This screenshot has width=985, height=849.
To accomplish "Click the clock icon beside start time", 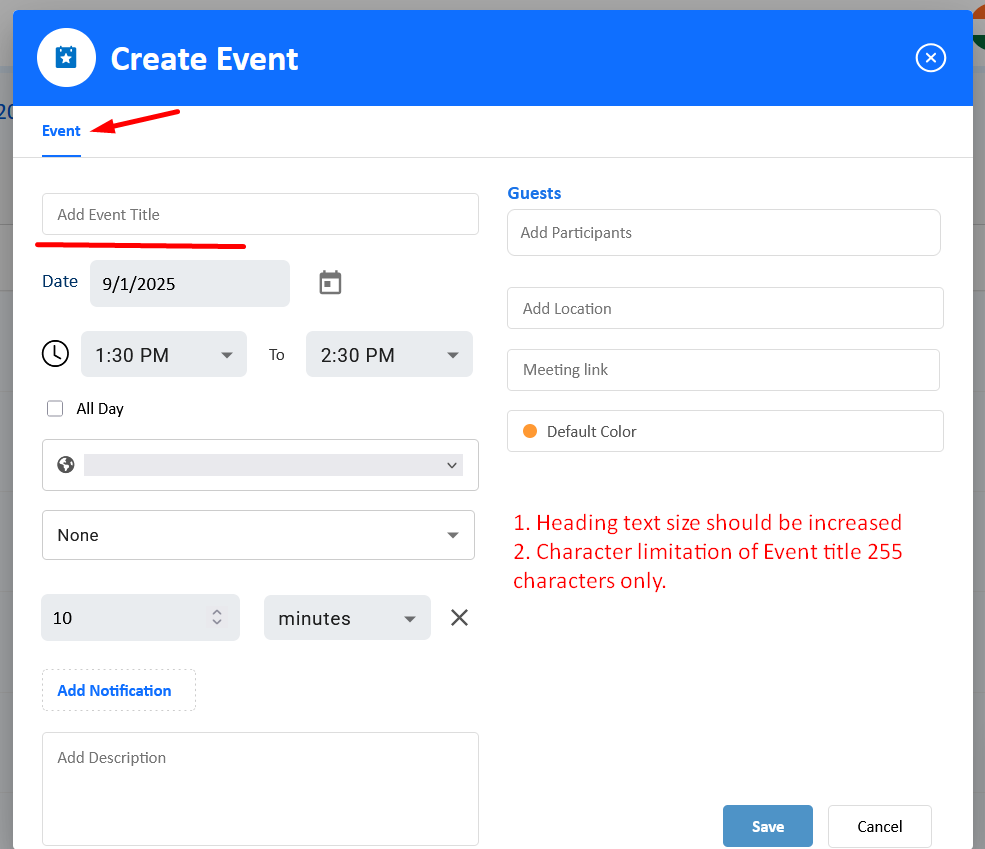I will [x=55, y=354].
